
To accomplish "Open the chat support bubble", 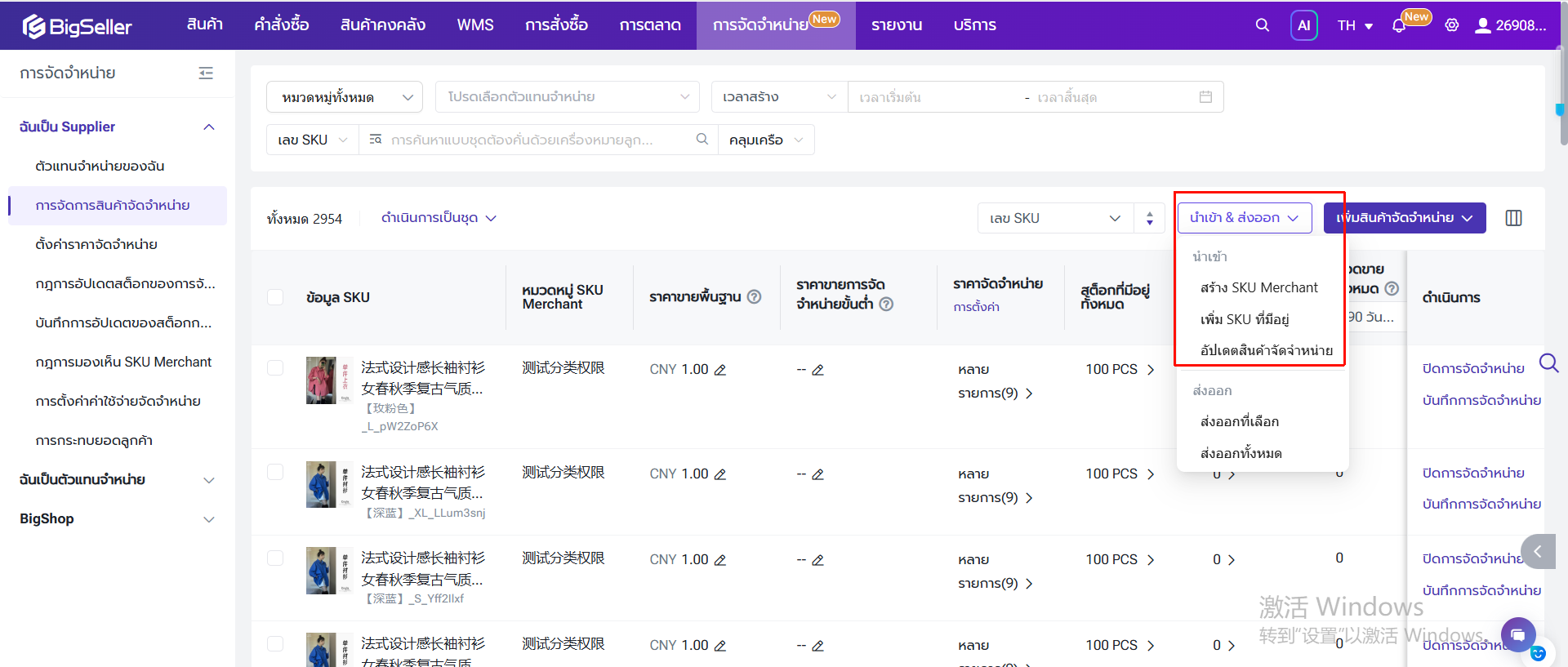I will pos(1517,634).
